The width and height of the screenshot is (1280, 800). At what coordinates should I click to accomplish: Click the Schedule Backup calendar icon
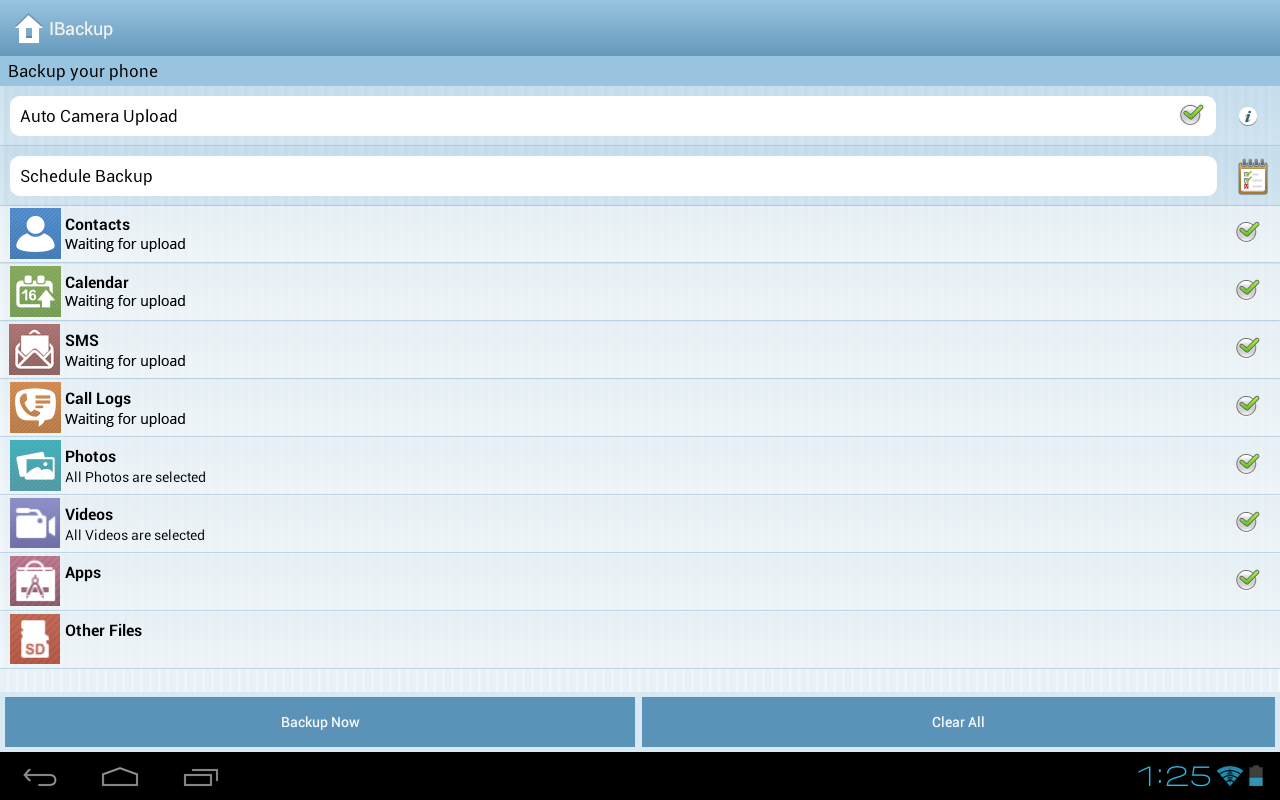click(x=1251, y=176)
